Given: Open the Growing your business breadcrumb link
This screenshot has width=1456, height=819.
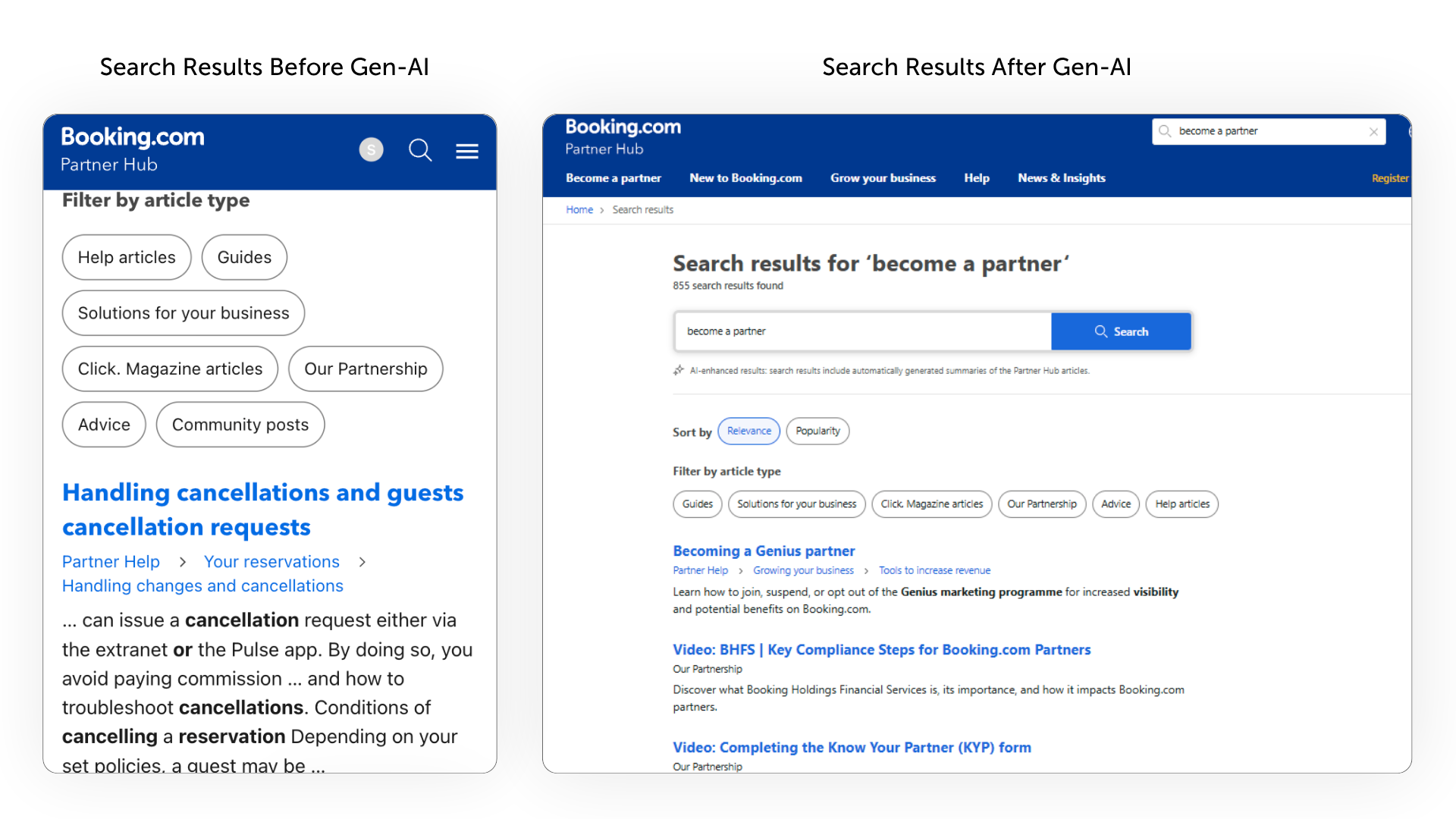Looking at the screenshot, I should tap(803, 571).
